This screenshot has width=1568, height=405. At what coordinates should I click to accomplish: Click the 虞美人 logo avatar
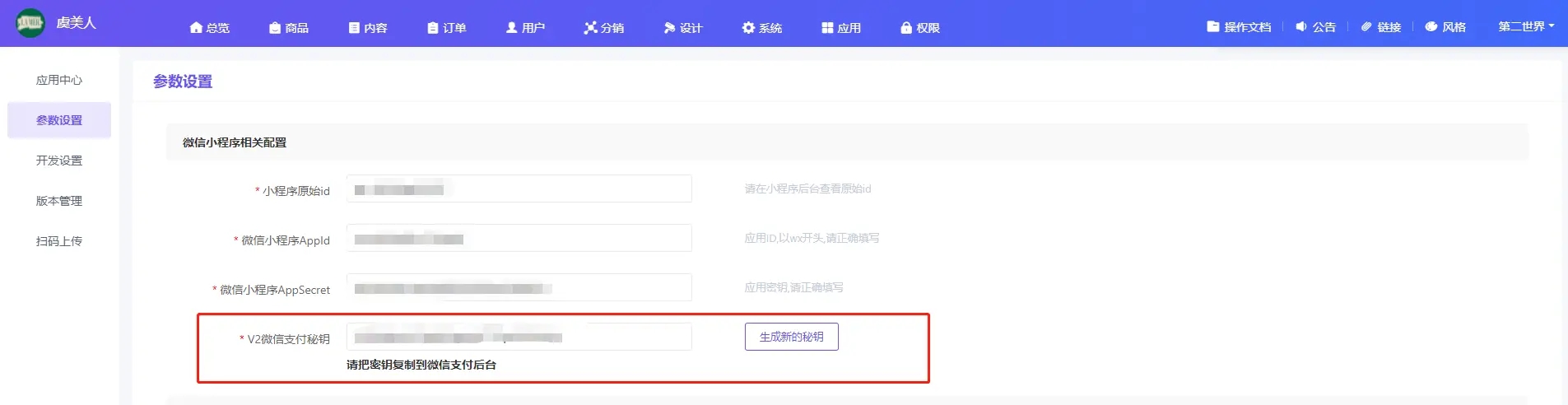coord(30,23)
